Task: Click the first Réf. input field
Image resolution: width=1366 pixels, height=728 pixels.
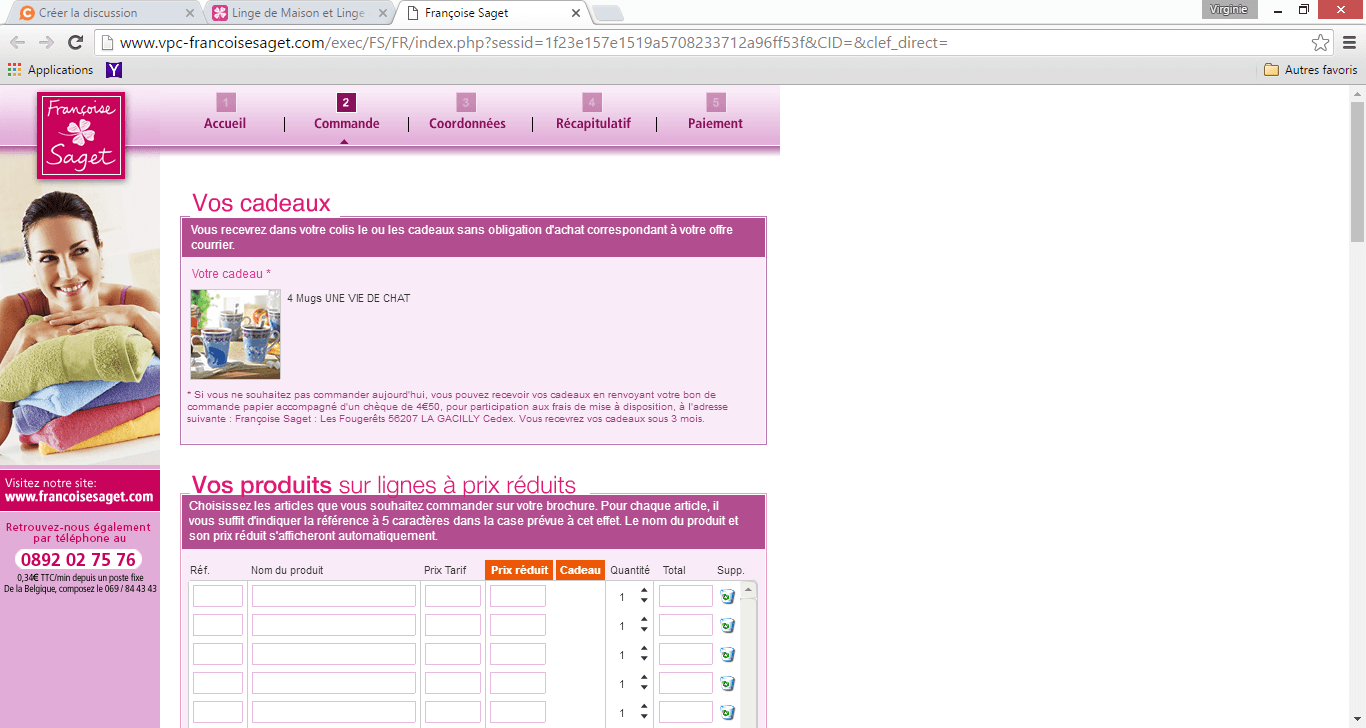Action: click(x=218, y=597)
